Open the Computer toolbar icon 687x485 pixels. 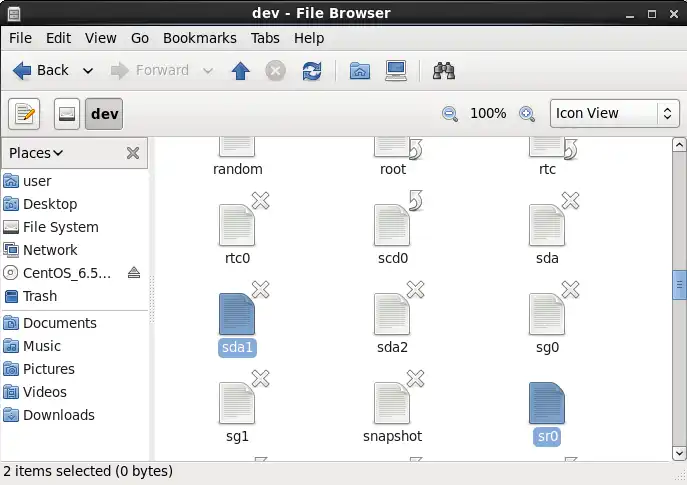396,71
